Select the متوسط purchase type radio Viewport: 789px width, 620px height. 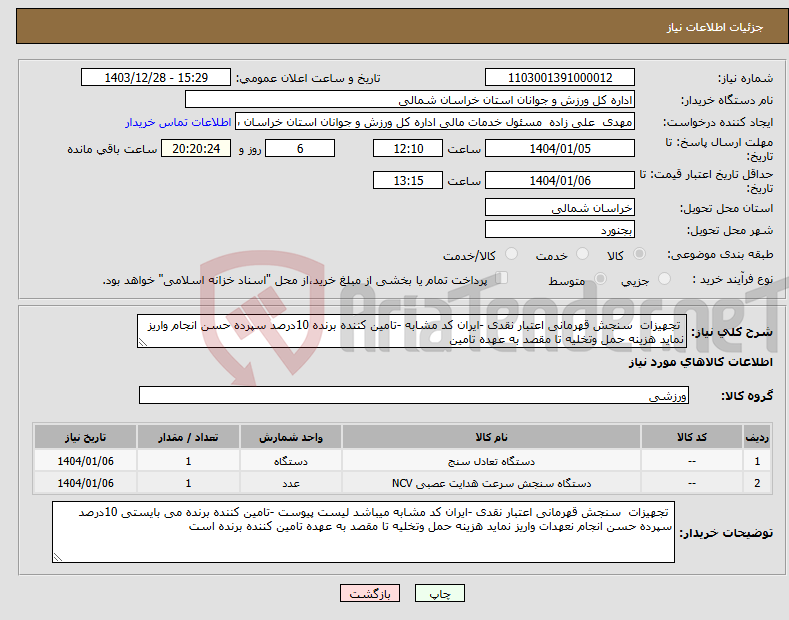[600, 279]
